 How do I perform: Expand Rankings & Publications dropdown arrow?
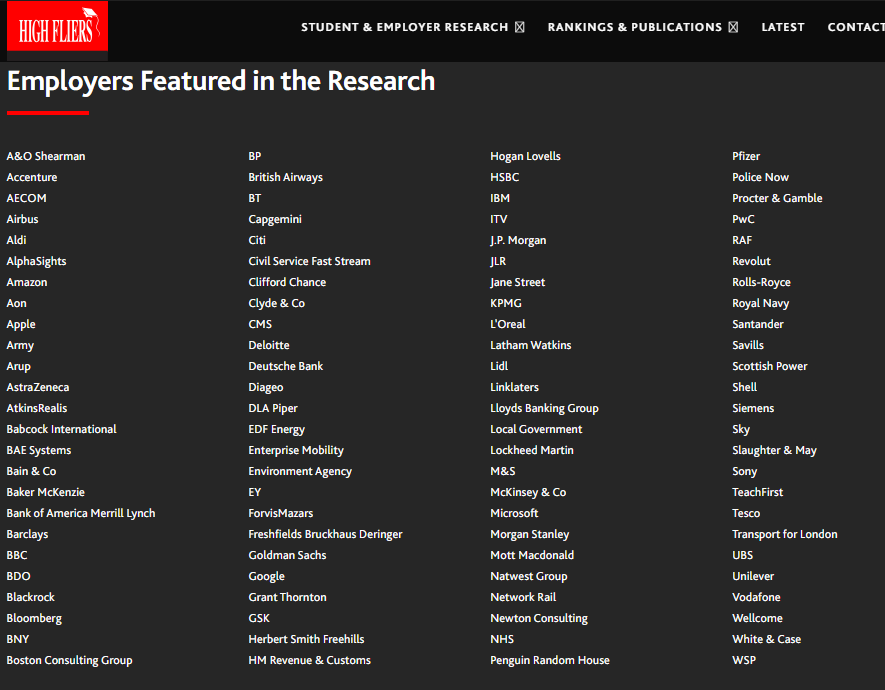[733, 27]
